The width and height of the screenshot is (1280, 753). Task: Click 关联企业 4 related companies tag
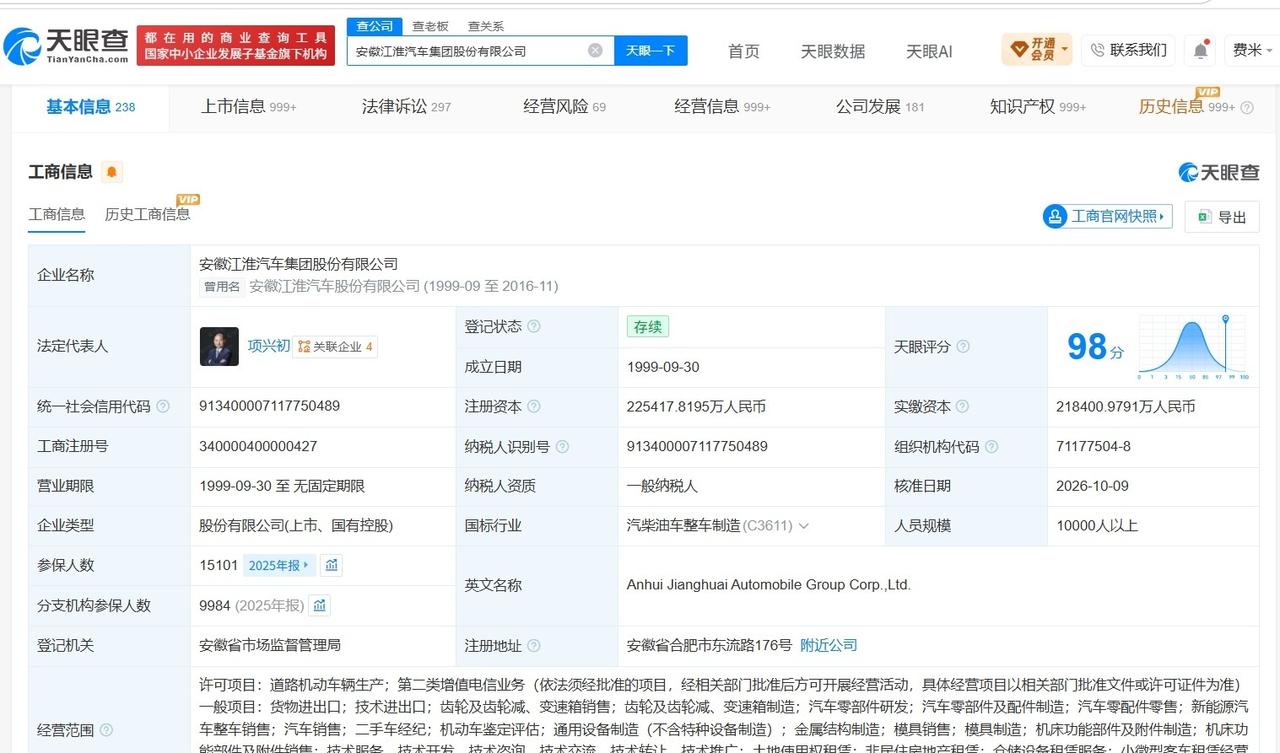coord(336,347)
